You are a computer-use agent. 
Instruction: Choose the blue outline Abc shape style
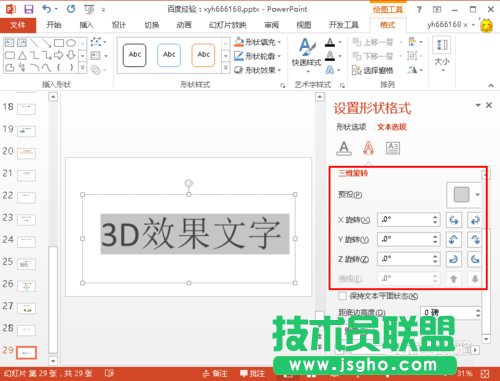(x=169, y=55)
